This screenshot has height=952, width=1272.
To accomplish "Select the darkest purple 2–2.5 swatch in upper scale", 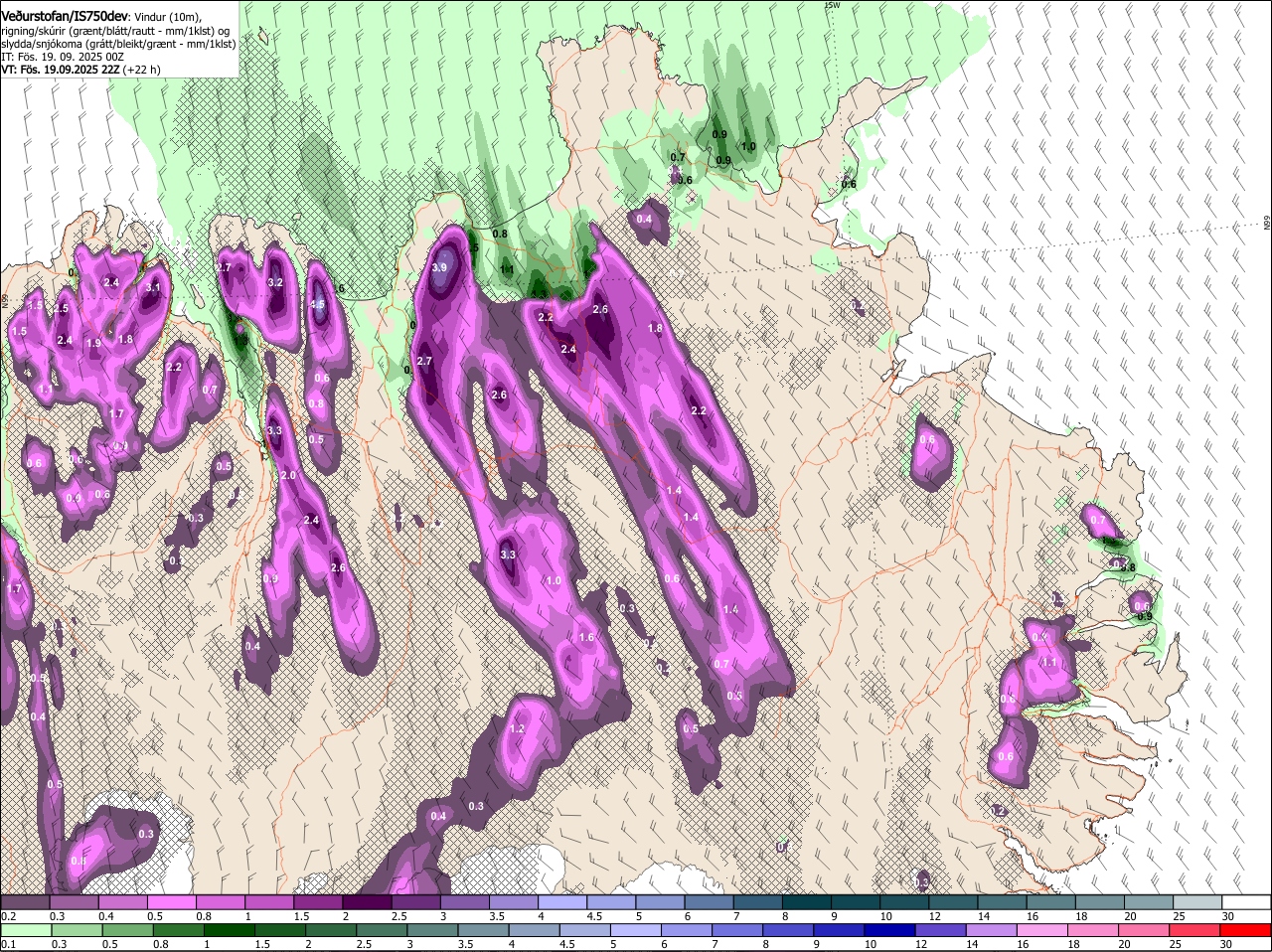I will [x=368, y=901].
